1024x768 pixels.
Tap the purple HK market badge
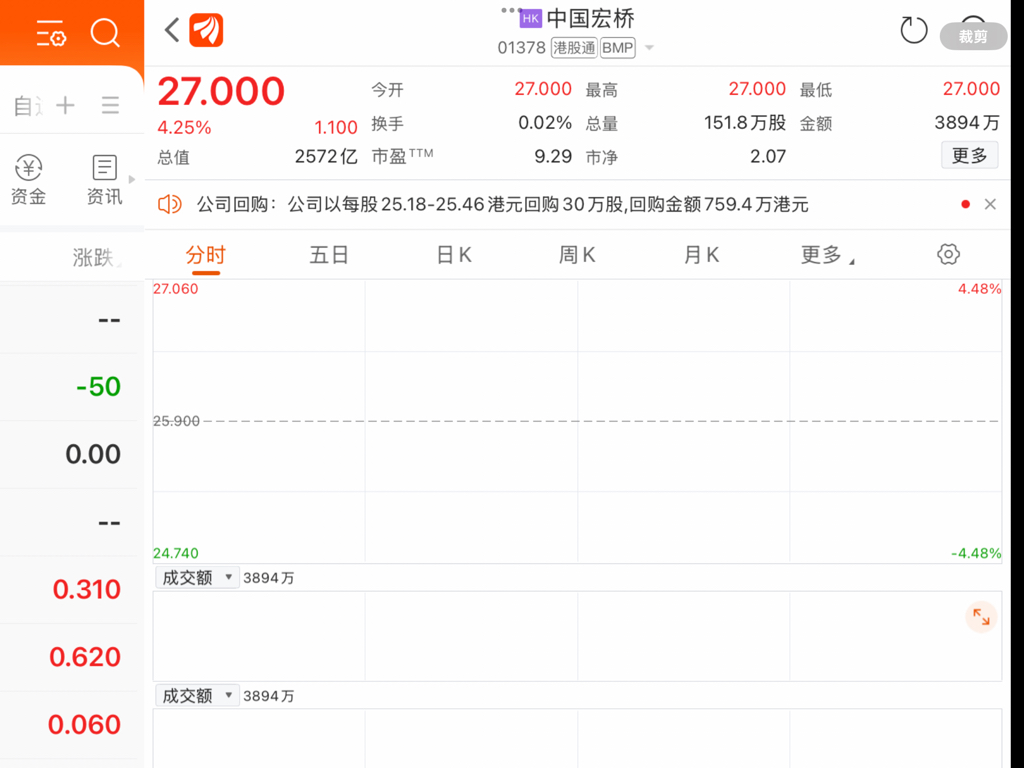pyautogui.click(x=531, y=19)
